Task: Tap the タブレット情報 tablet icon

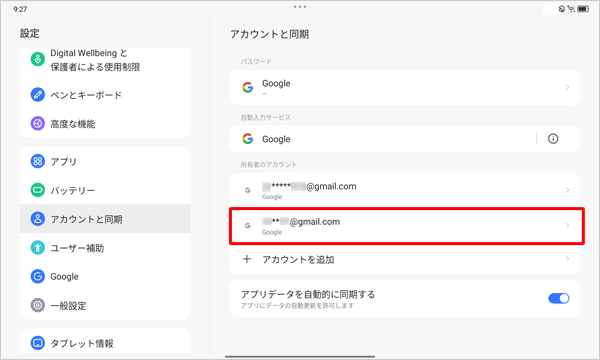Action: [x=38, y=343]
